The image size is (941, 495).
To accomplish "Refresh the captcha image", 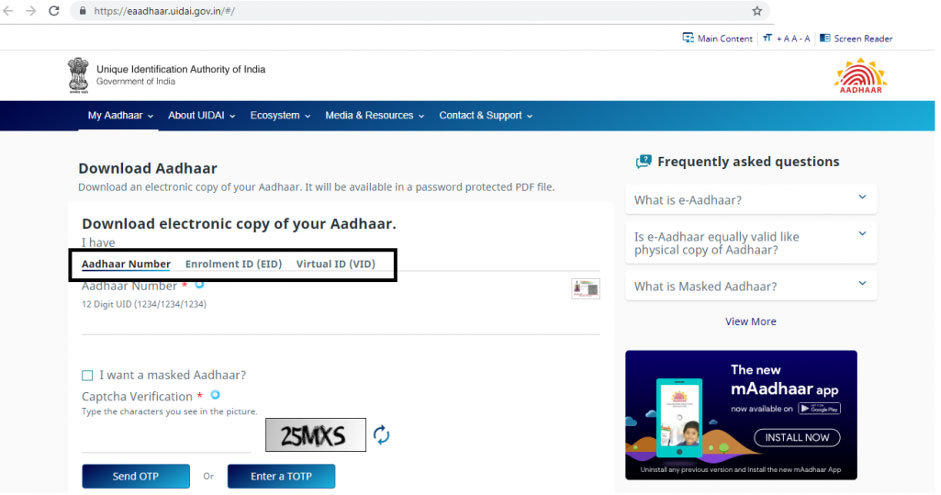I will pos(381,435).
